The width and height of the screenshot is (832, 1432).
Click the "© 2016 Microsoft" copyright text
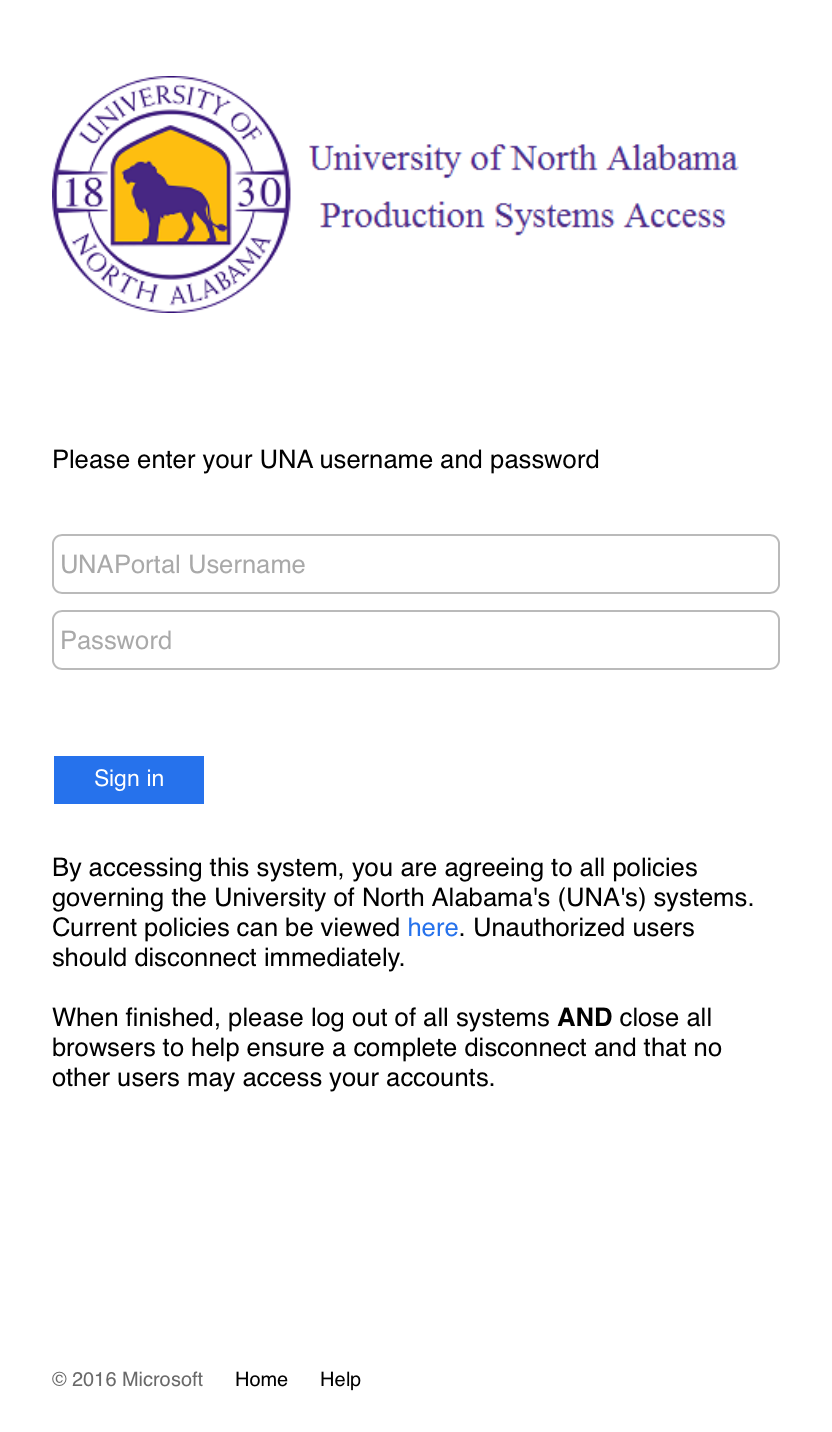pos(127,1380)
